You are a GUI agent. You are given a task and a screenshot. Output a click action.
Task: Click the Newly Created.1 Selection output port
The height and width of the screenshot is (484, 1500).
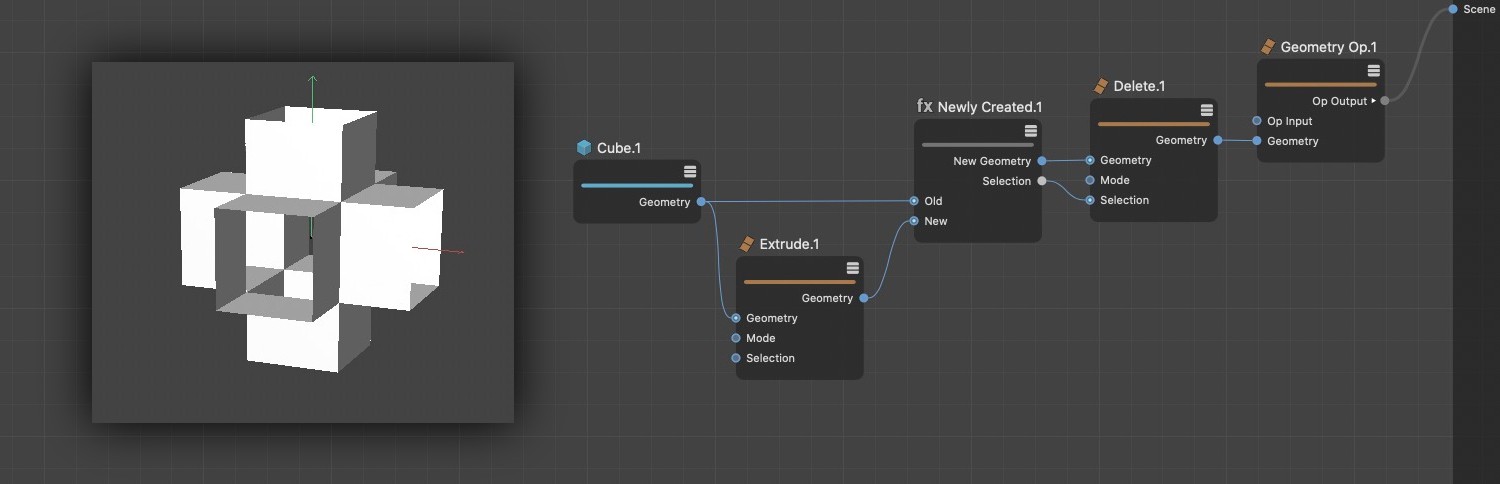[x=1042, y=181]
